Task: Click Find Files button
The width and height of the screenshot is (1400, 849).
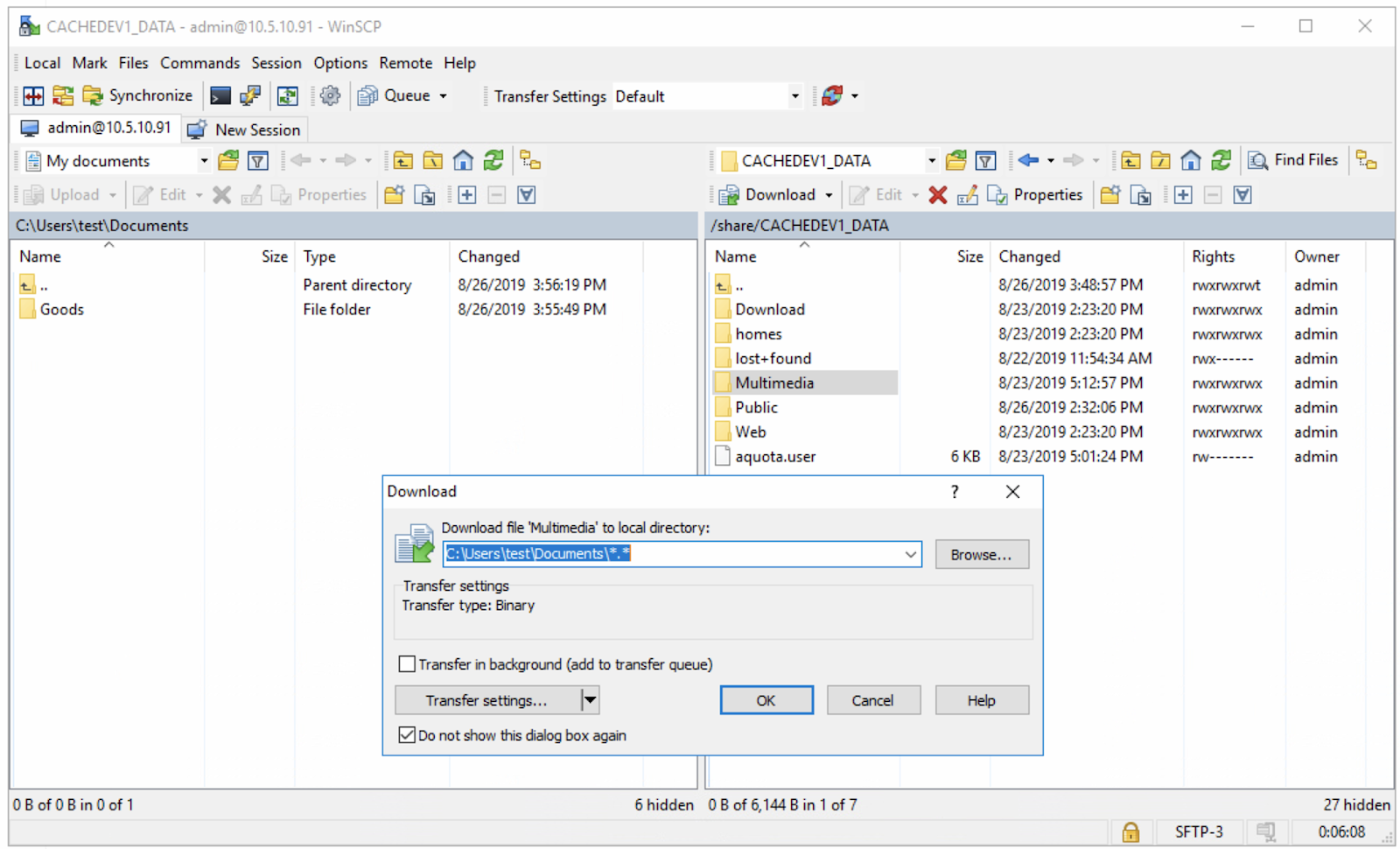Action: (1293, 160)
